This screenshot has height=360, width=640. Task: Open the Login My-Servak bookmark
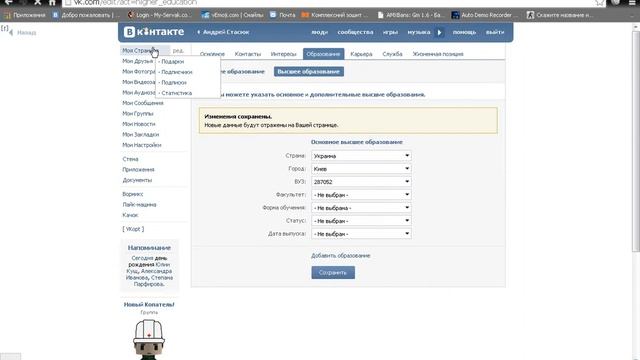(x=159, y=15)
